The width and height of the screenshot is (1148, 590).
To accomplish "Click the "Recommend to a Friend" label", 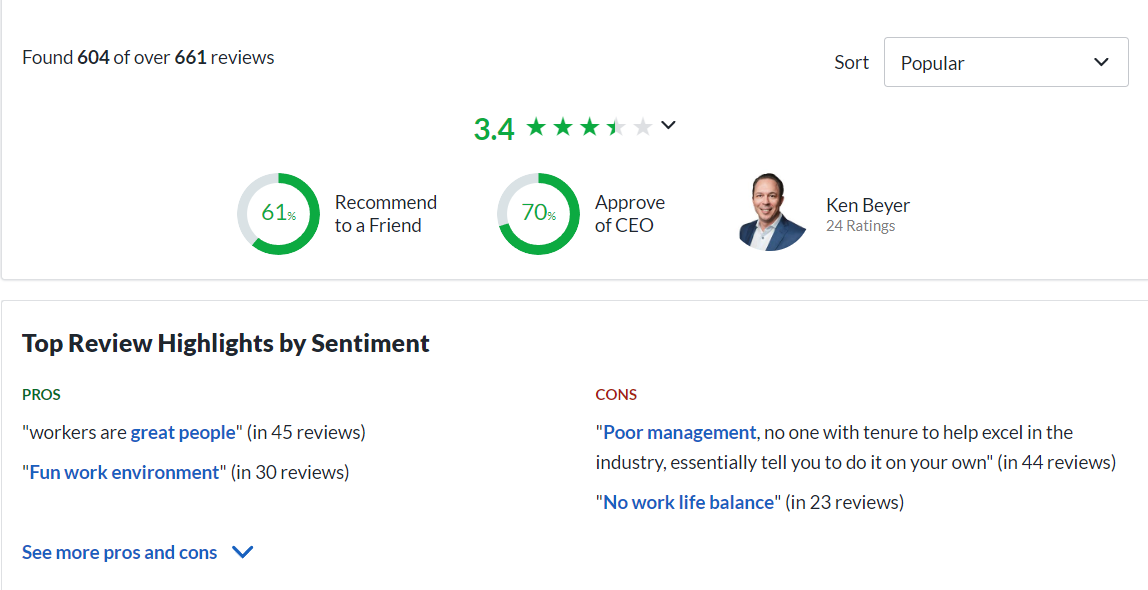I will (x=385, y=214).
